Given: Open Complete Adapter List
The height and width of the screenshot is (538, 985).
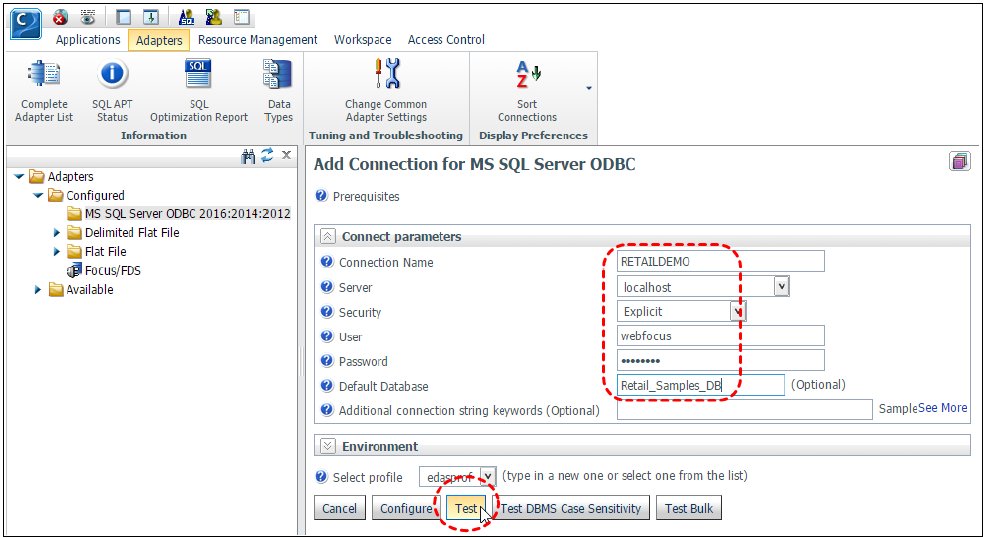Looking at the screenshot, I should (x=44, y=92).
